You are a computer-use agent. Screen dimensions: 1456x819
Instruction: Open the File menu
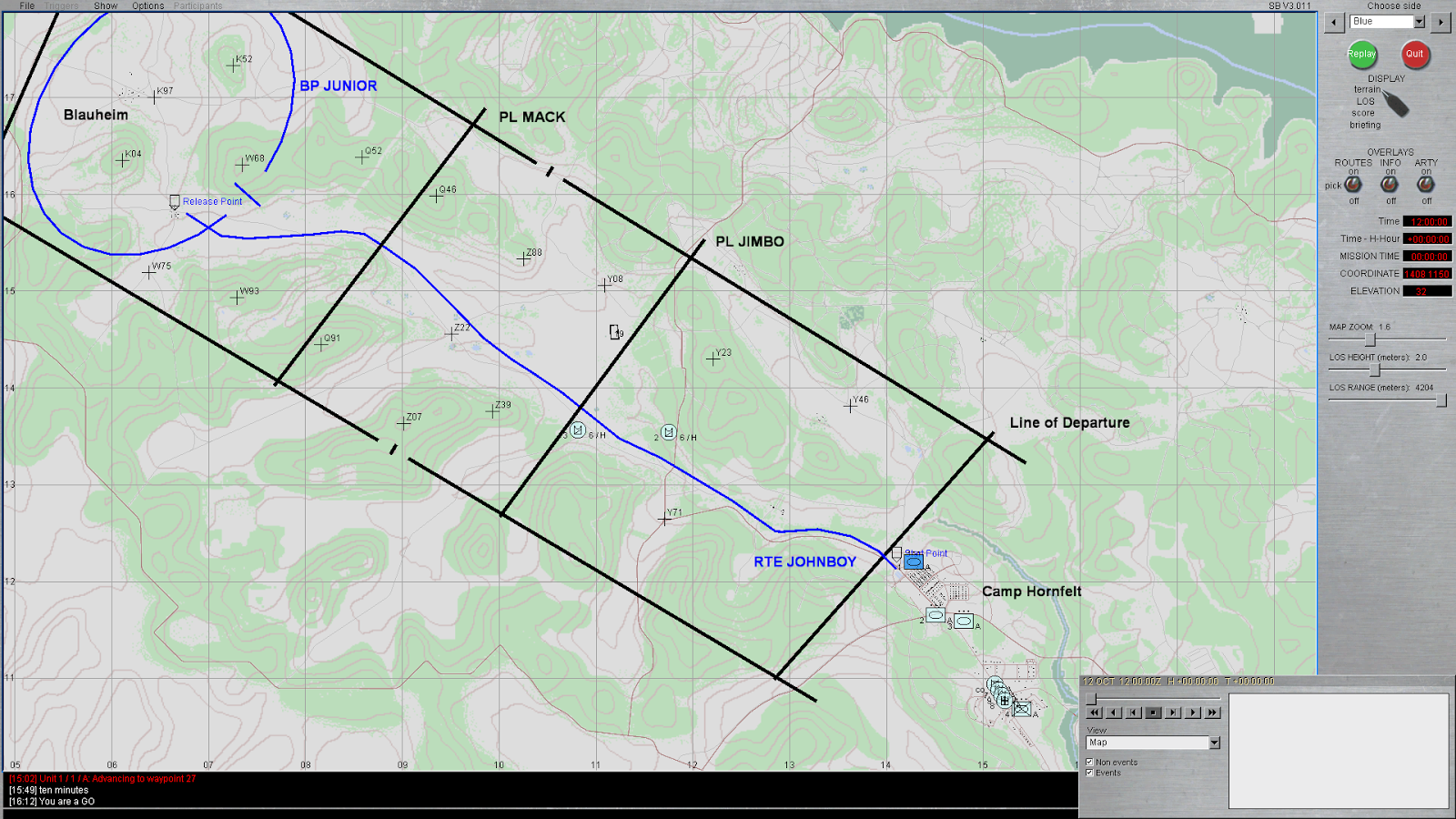tap(27, 5)
